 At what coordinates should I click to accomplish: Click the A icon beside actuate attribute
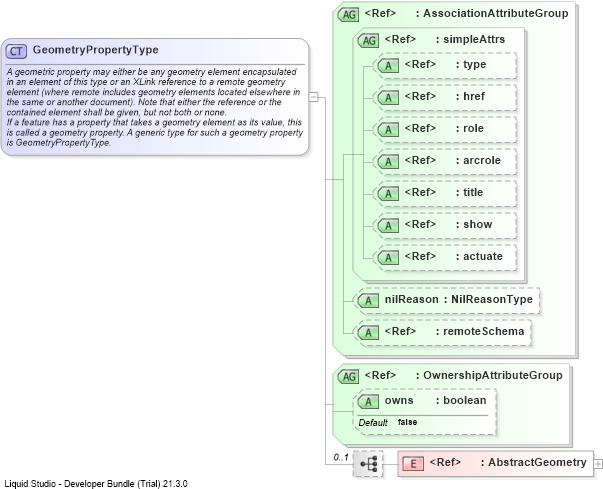[x=388, y=257]
